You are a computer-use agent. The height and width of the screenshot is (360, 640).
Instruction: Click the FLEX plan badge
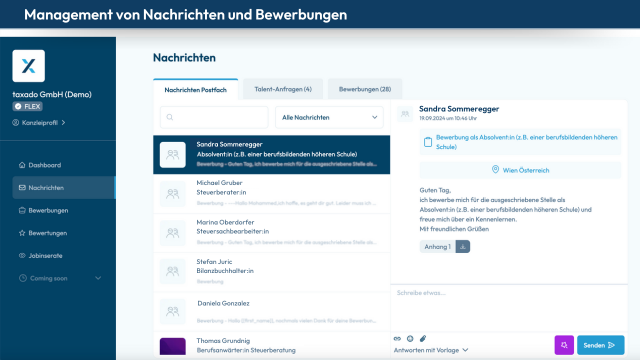coord(27,107)
